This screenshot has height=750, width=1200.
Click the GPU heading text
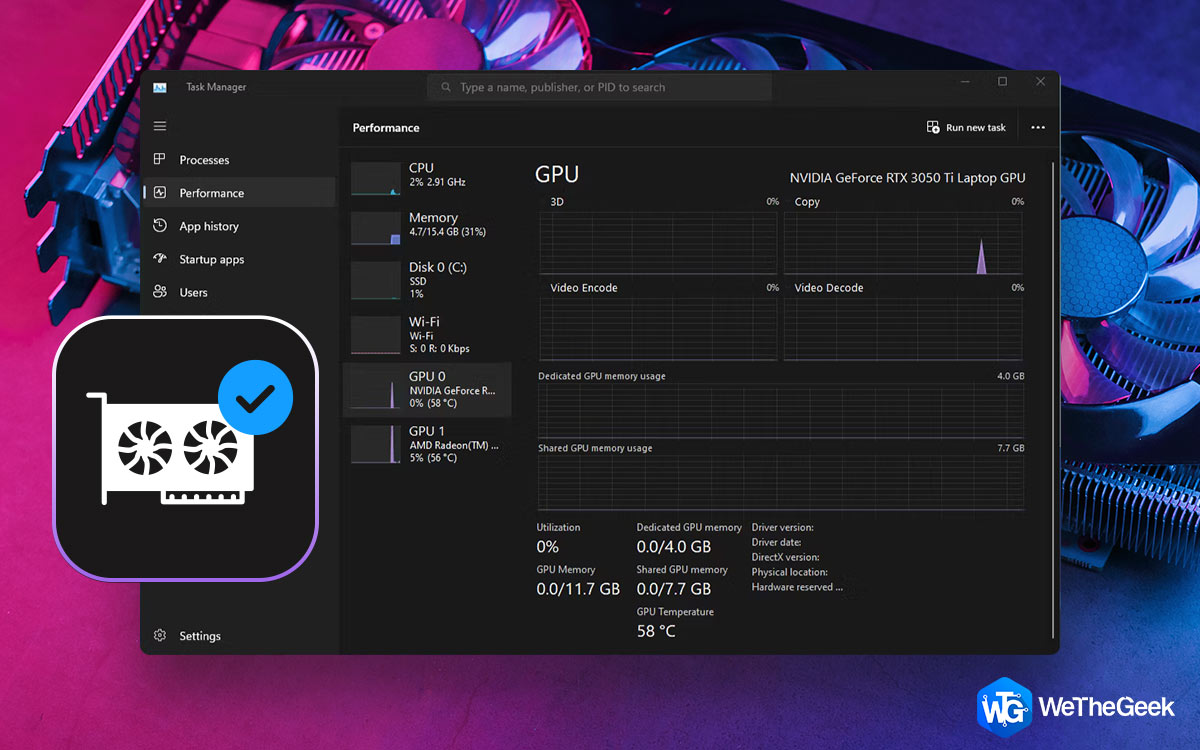pos(557,174)
